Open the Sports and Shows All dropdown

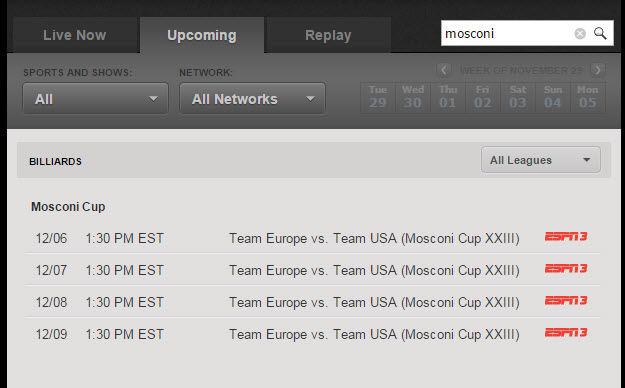click(95, 98)
